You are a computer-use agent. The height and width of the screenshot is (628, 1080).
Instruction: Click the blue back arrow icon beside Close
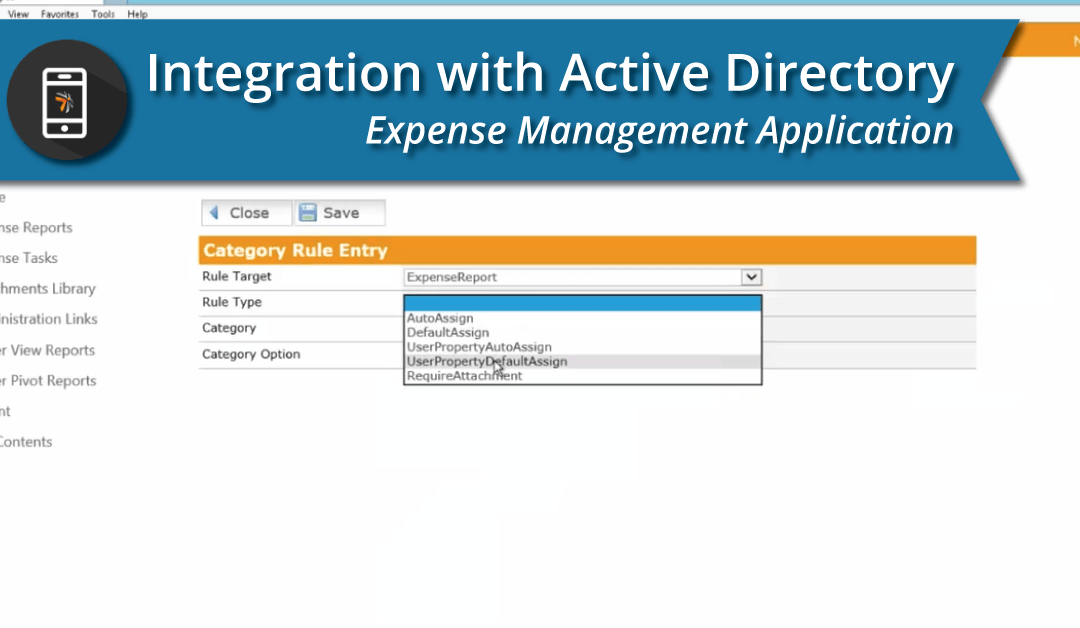pyautogui.click(x=214, y=213)
